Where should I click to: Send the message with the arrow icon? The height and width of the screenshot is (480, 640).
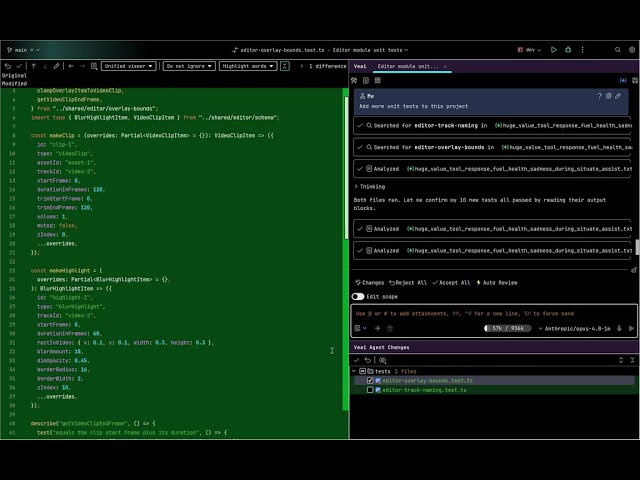coord(631,328)
